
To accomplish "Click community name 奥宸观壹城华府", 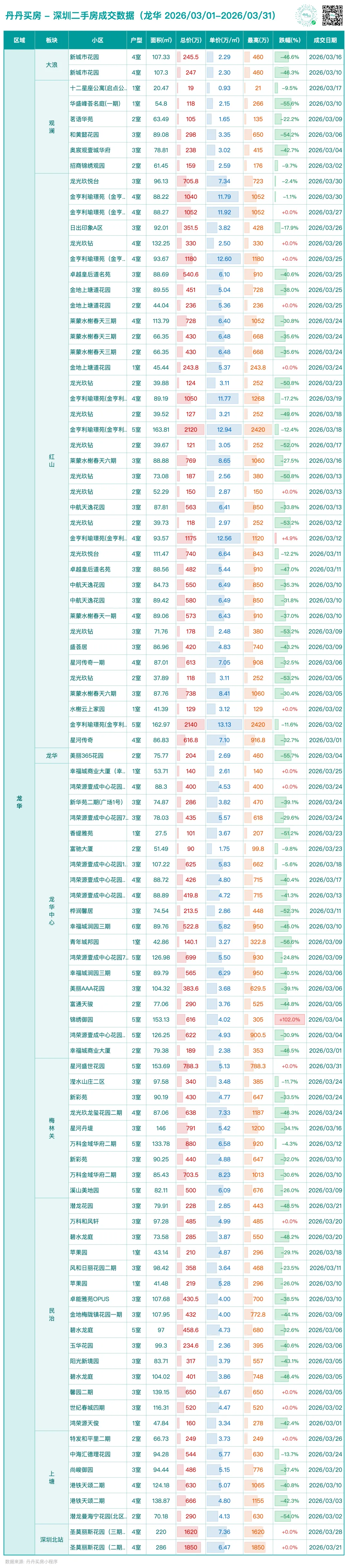I will (x=90, y=150).
